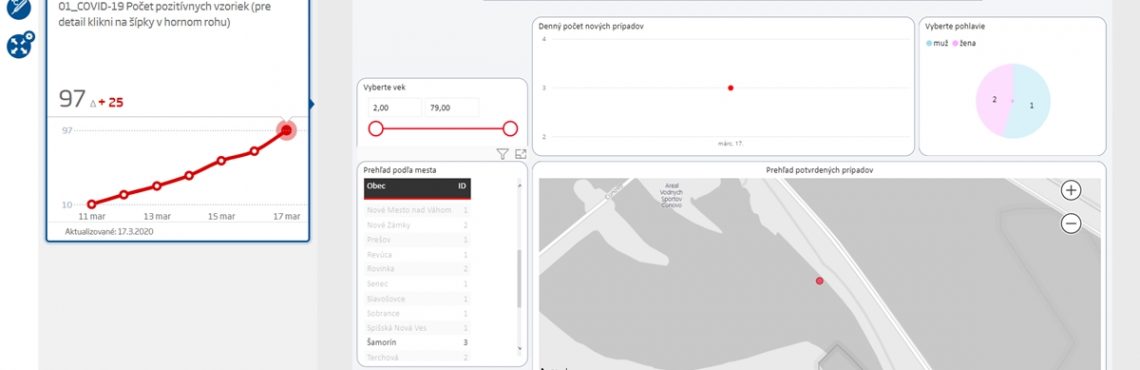Select the Senec row

(x=417, y=284)
